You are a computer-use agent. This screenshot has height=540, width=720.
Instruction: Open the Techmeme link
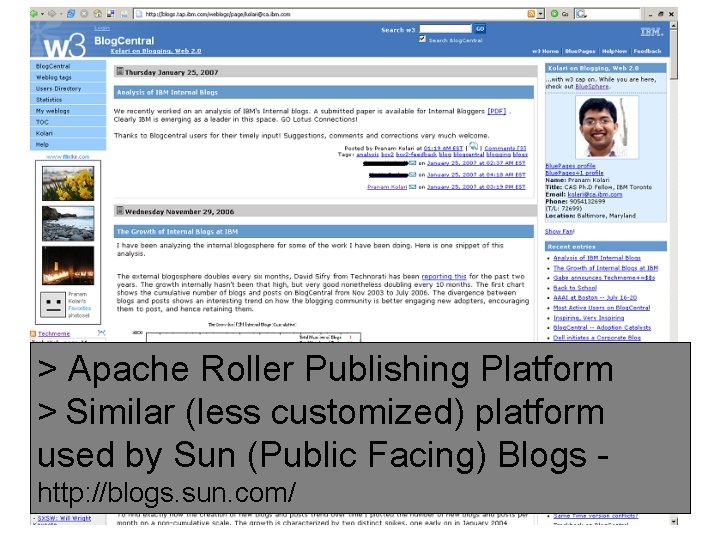click(54, 334)
